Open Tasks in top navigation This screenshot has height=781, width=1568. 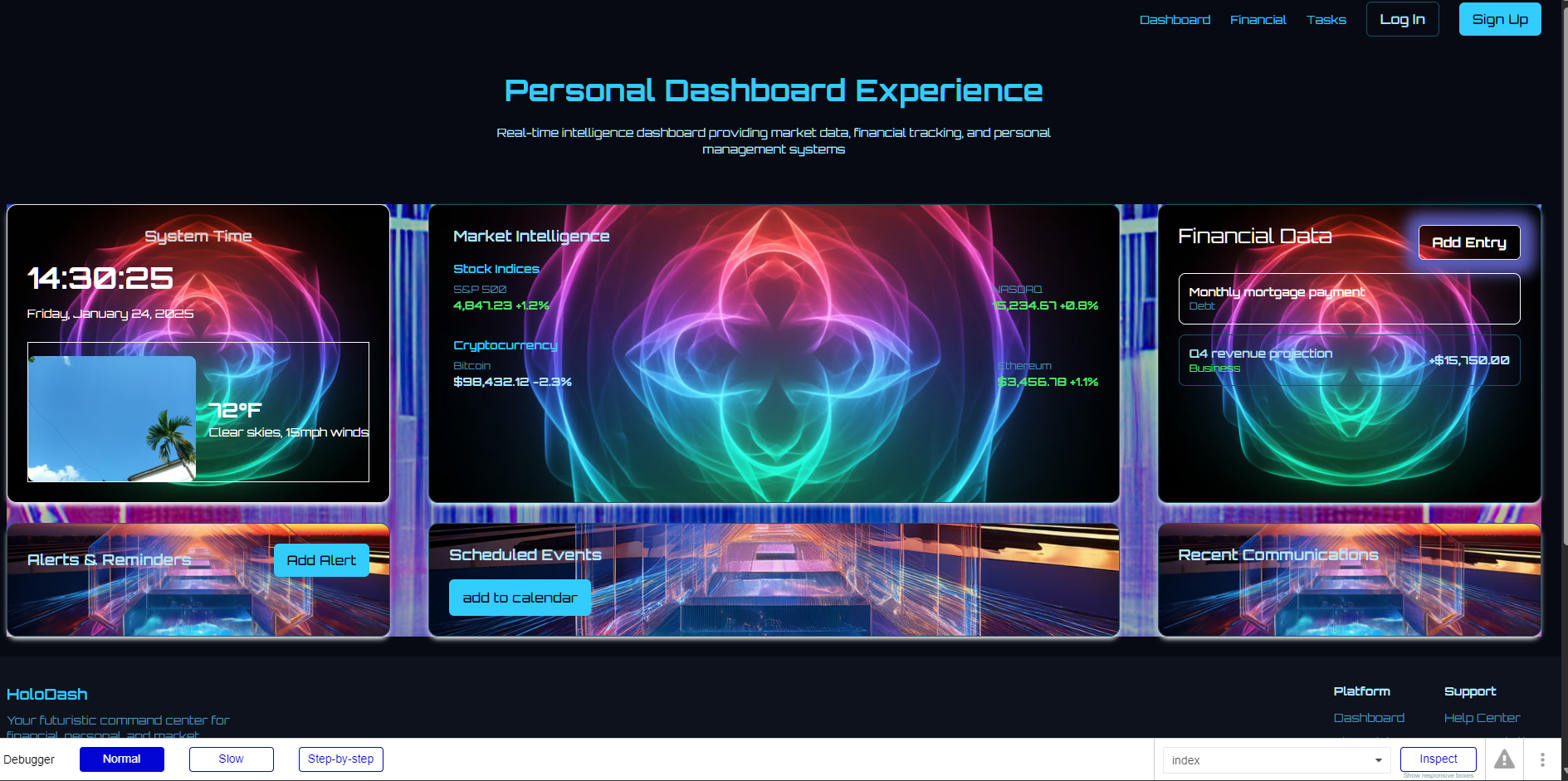click(1326, 20)
